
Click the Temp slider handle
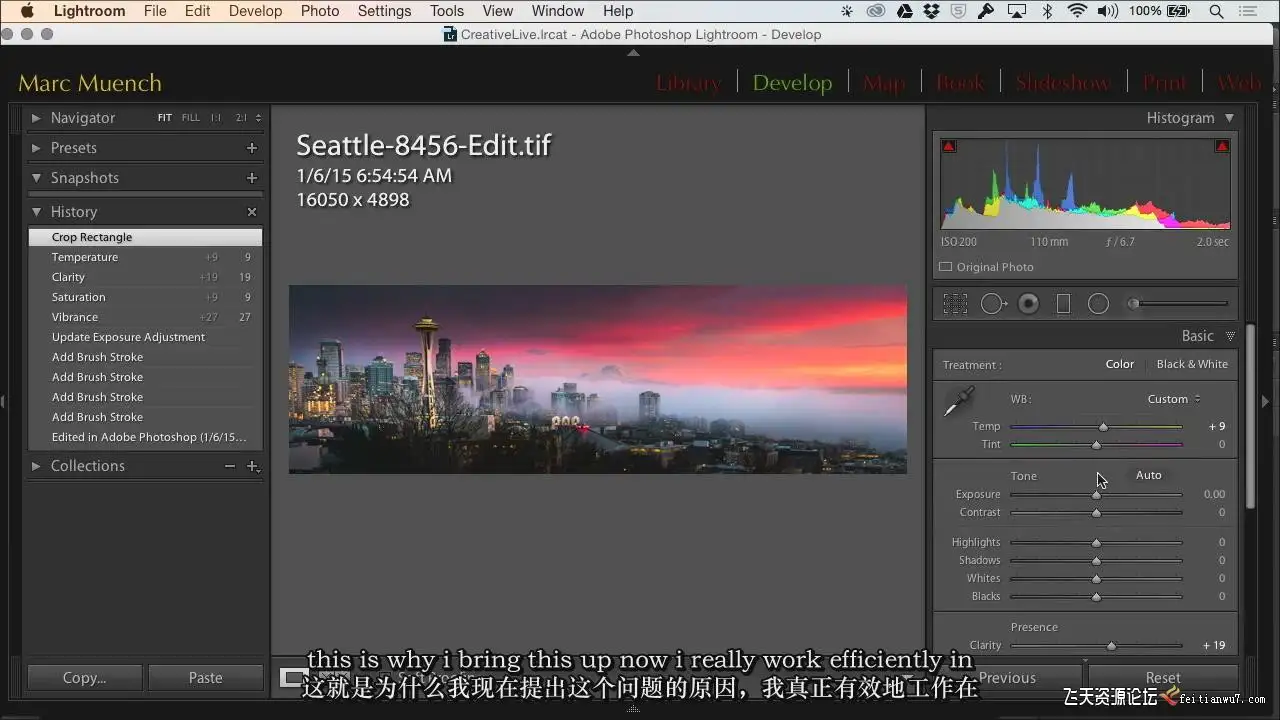(1103, 427)
